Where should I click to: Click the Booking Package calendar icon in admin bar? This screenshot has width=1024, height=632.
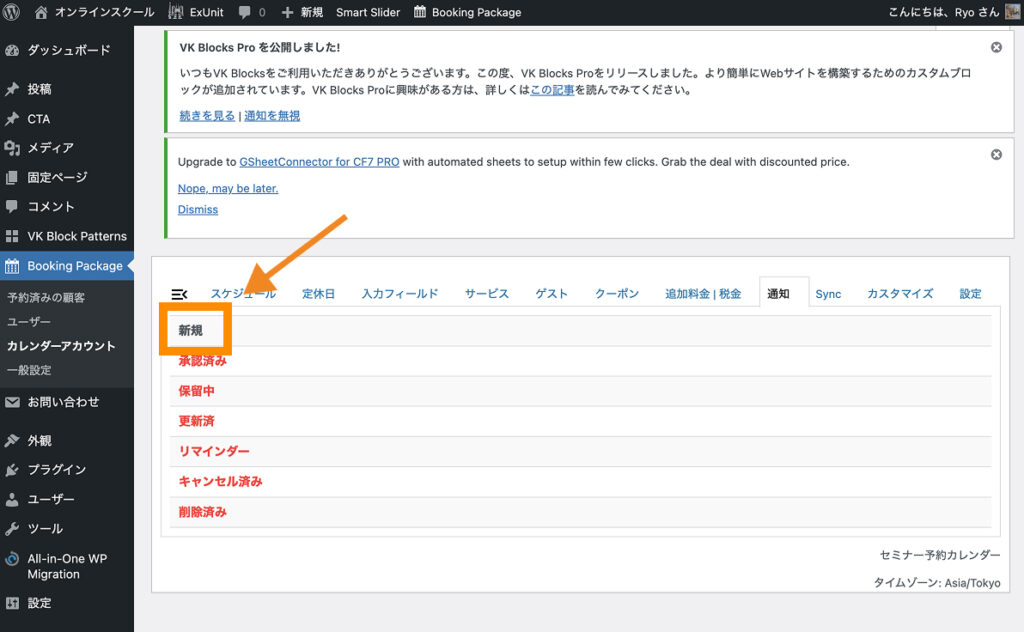[x=420, y=12]
